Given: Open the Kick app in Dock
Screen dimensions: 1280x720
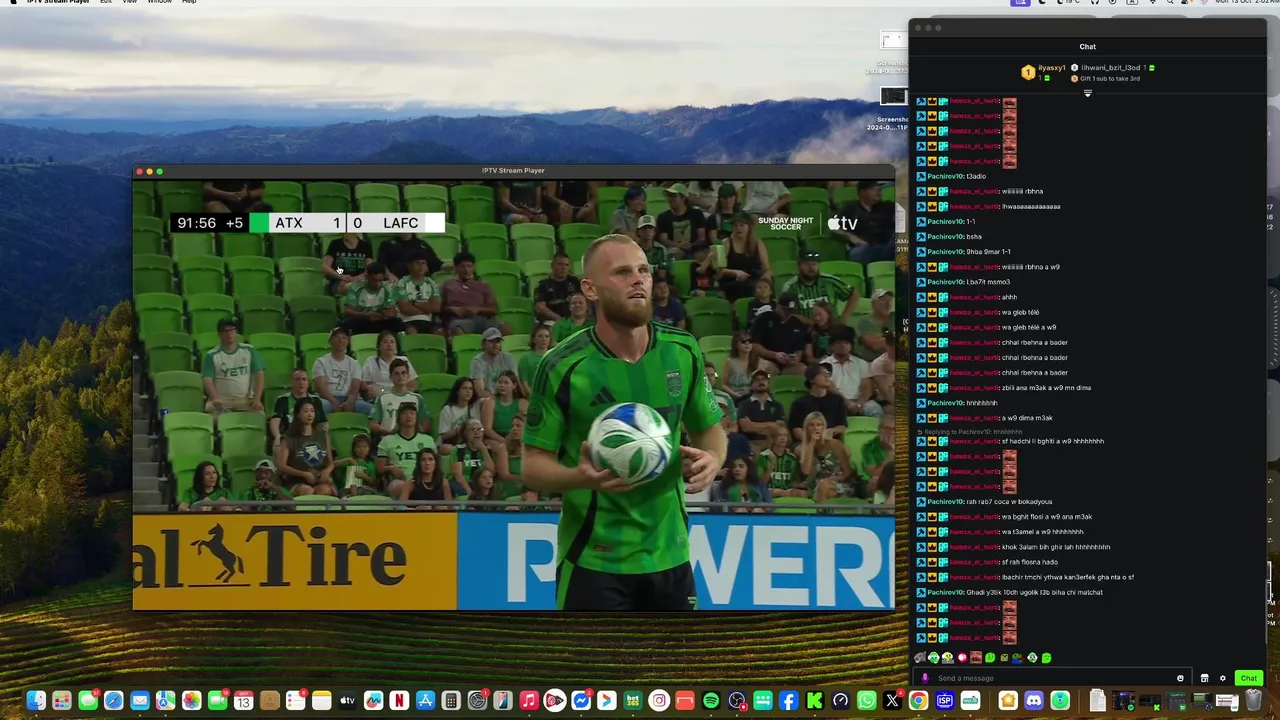Looking at the screenshot, I should [814, 701].
